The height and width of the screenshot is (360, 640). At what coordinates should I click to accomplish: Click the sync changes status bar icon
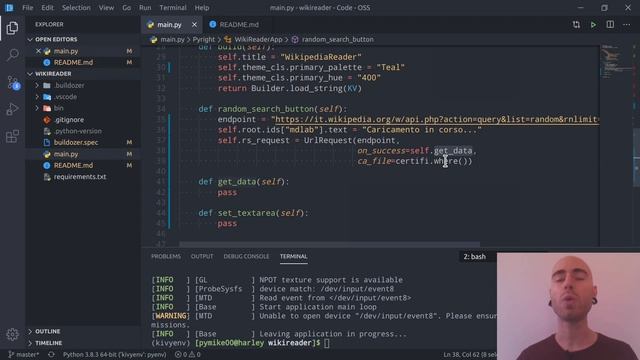click(51, 354)
